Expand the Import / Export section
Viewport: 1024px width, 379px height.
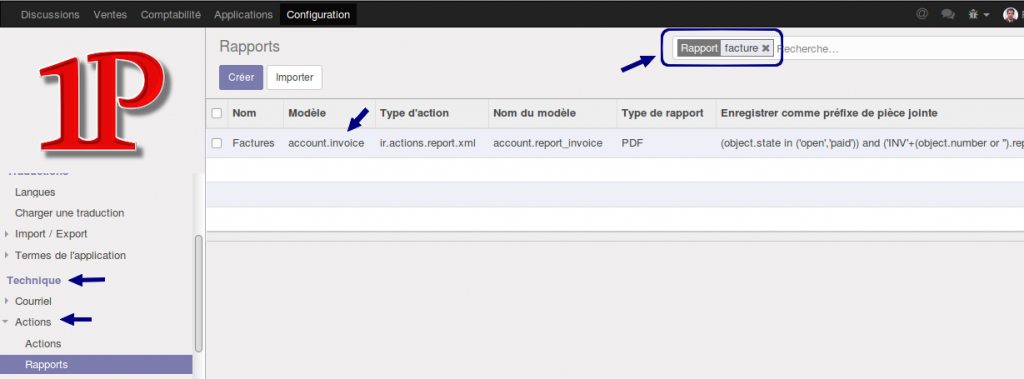coord(51,234)
